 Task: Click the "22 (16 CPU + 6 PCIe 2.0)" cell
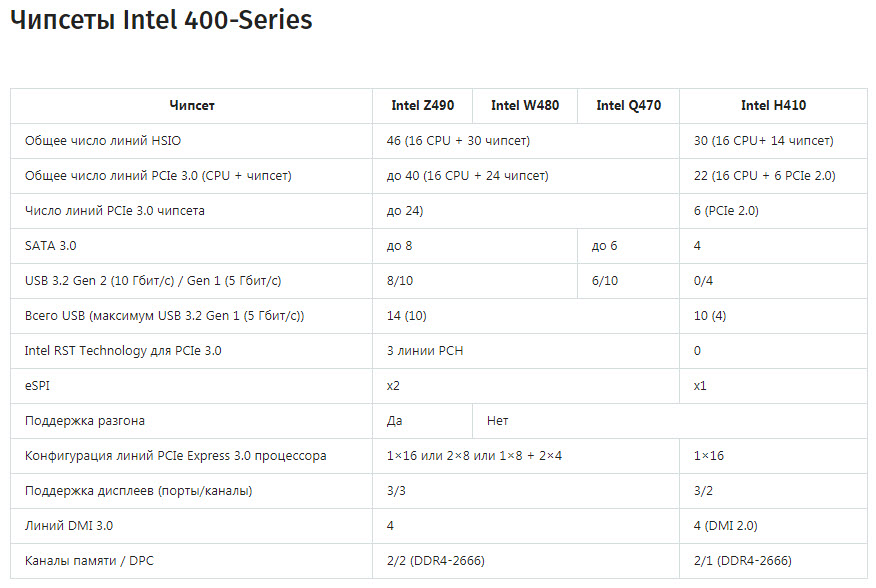[x=764, y=176]
